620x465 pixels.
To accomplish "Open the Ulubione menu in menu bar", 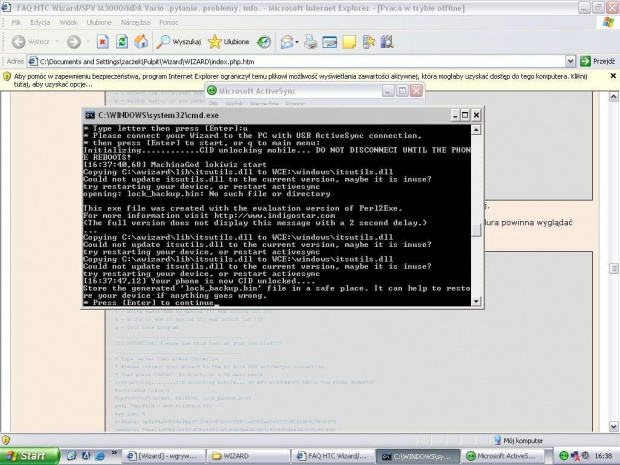I will 99,23.
